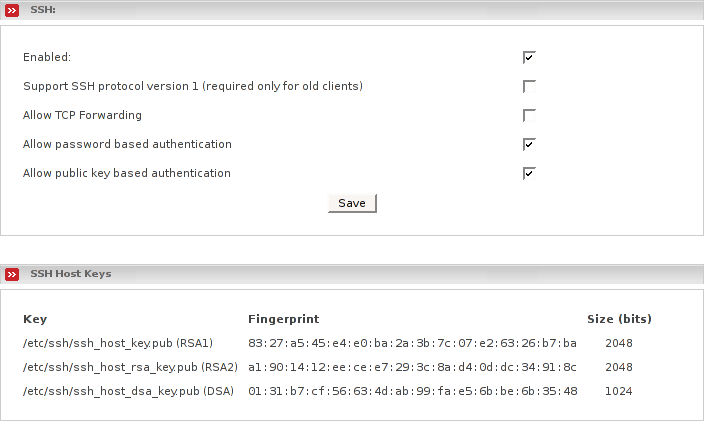Click the DSA key fingerprint value
Image resolution: width=704 pixels, height=421 pixels.
tap(412, 390)
